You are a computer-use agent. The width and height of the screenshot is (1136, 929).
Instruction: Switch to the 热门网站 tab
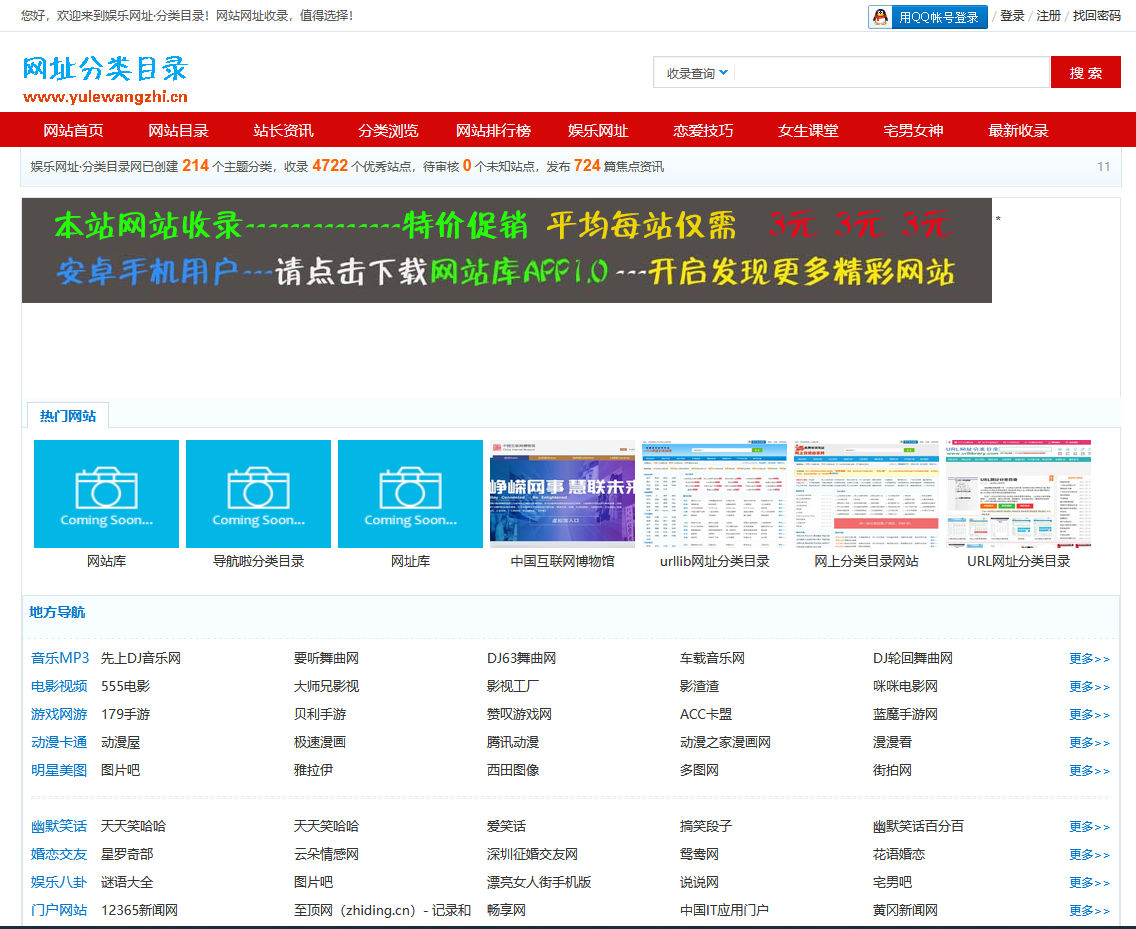pyautogui.click(x=67, y=415)
